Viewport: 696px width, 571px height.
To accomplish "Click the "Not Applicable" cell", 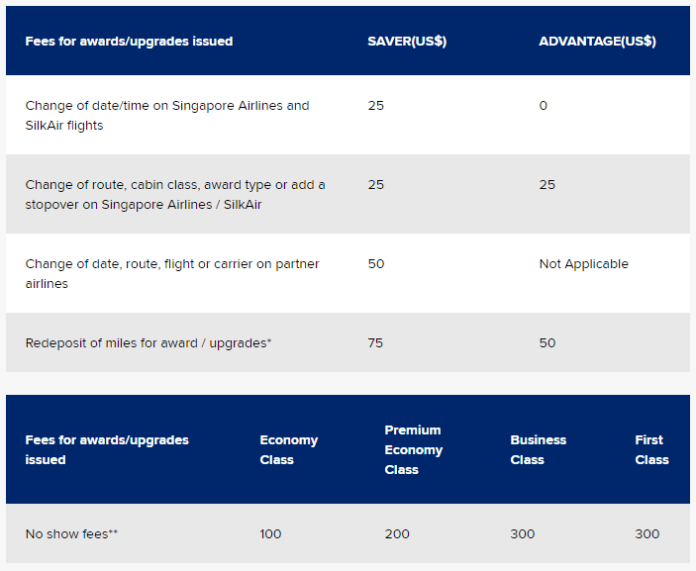I will pos(584,264).
